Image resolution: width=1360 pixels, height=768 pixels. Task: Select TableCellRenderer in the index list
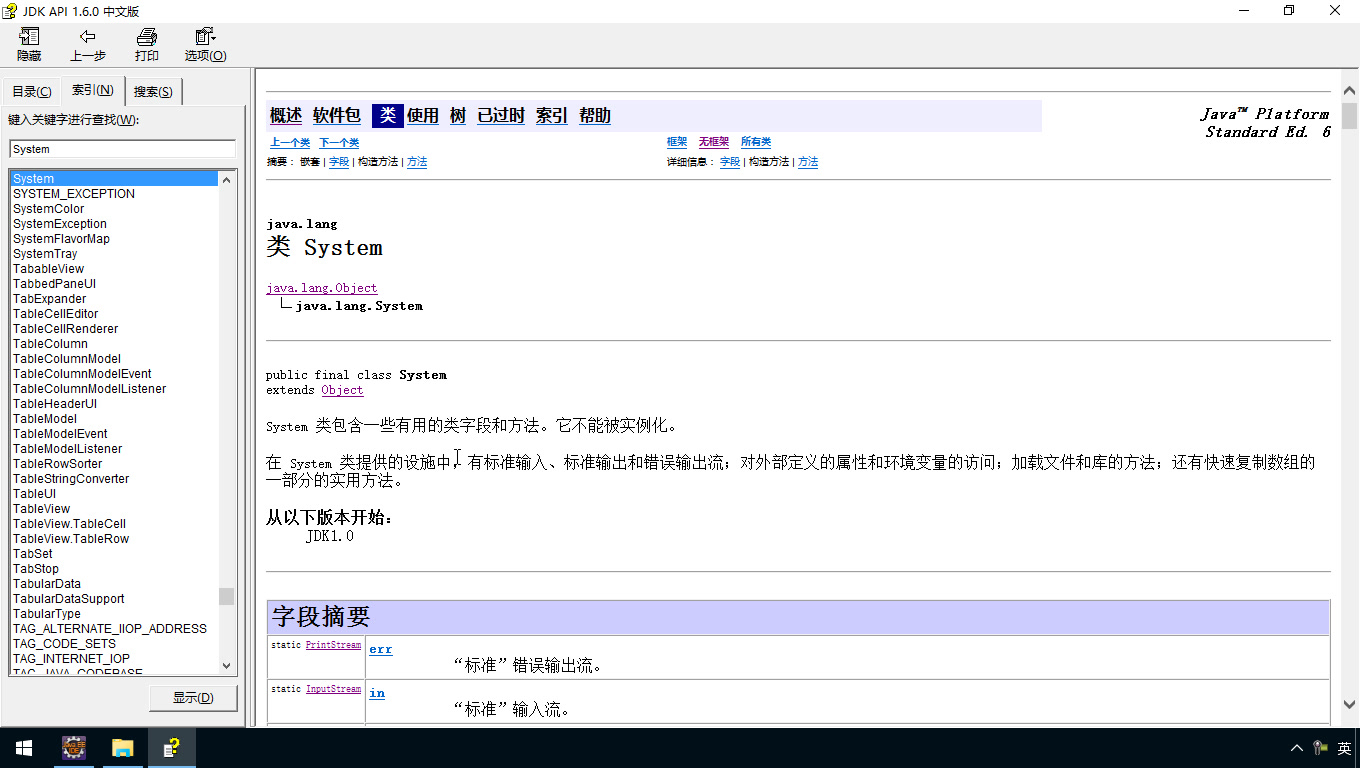(66, 329)
